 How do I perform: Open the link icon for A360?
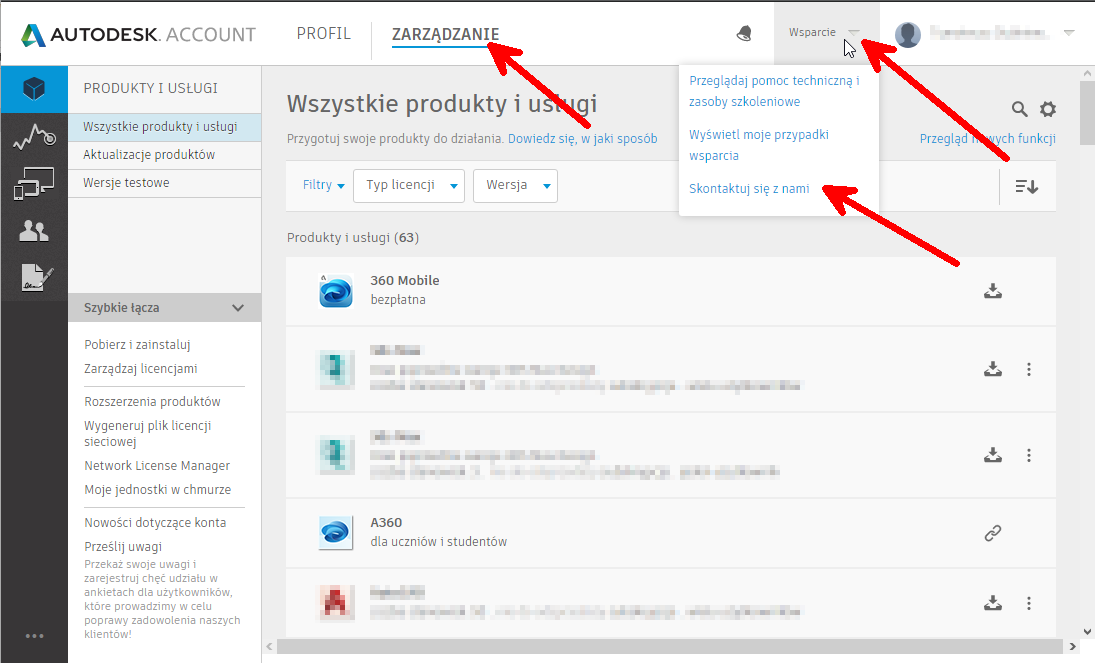[x=993, y=533]
